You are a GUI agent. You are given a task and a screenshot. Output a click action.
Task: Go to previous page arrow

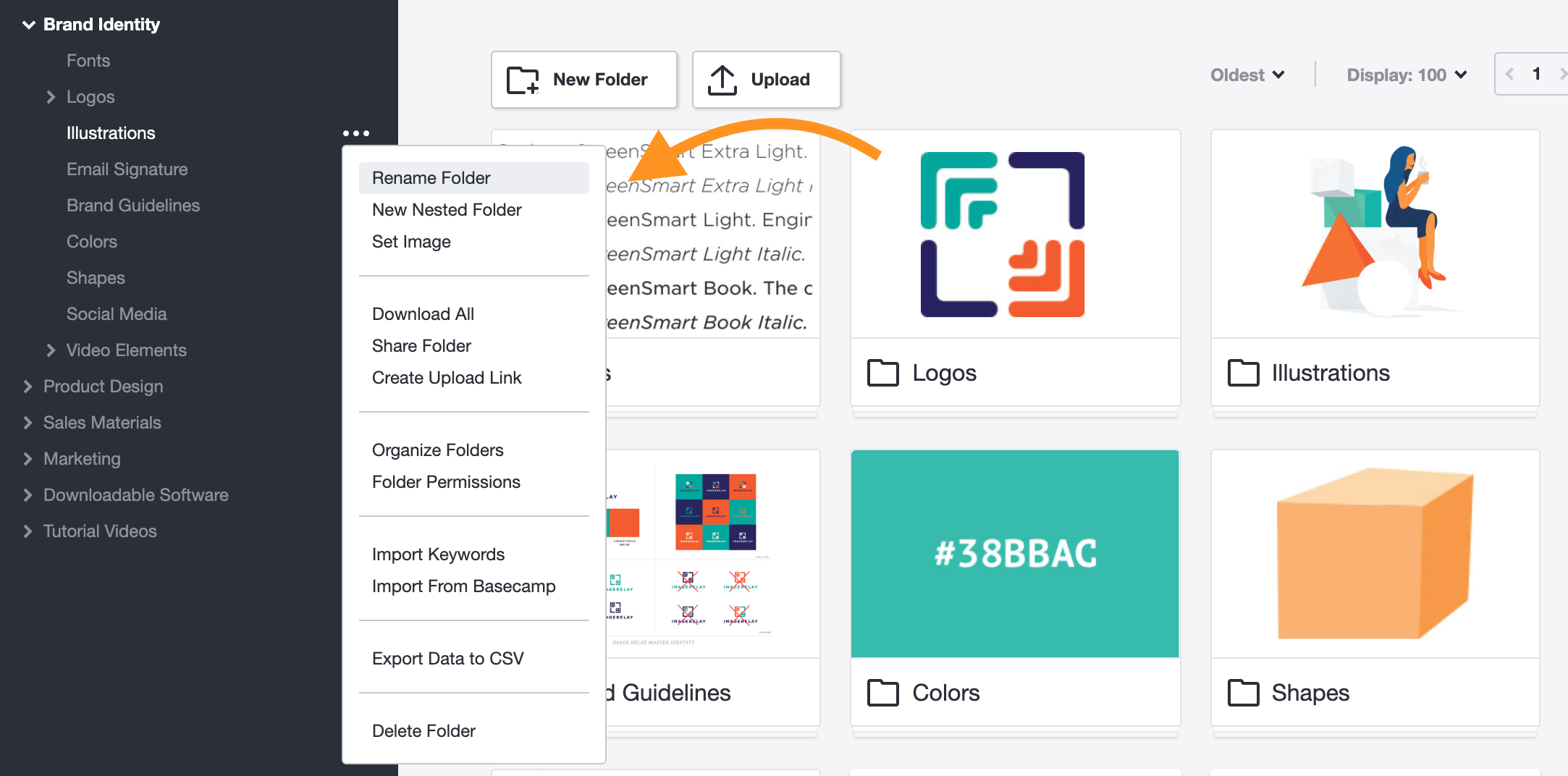(x=1509, y=74)
